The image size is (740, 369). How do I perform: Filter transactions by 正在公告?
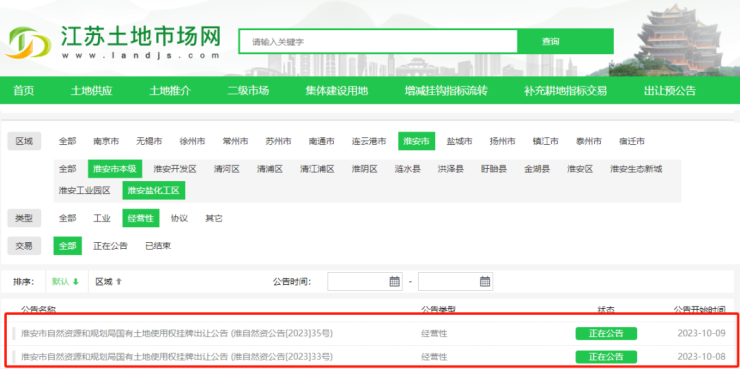click(x=110, y=246)
